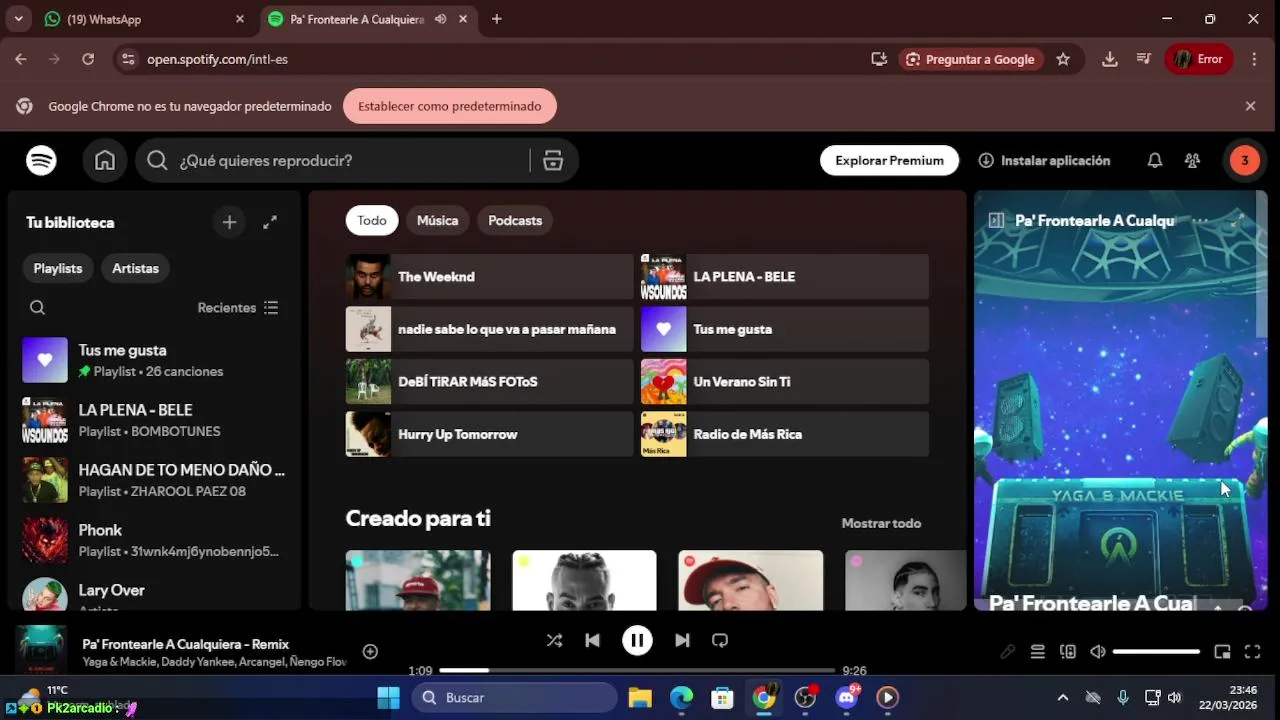Open the play queue icon

(x=1038, y=652)
